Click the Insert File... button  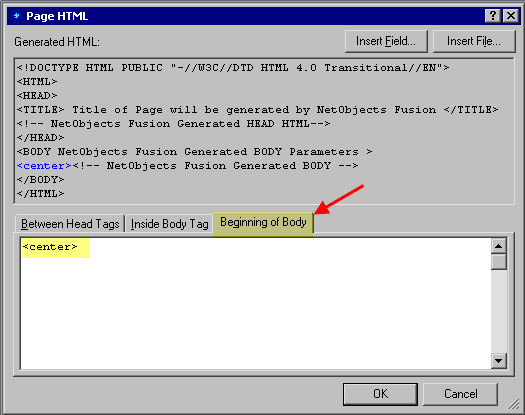[x=474, y=42]
